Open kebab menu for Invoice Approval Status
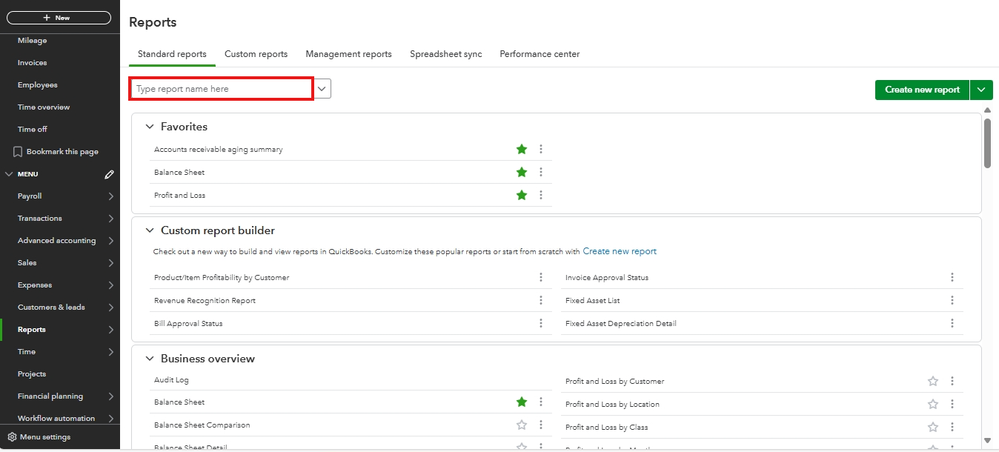Image resolution: width=999 pixels, height=452 pixels. [x=952, y=277]
